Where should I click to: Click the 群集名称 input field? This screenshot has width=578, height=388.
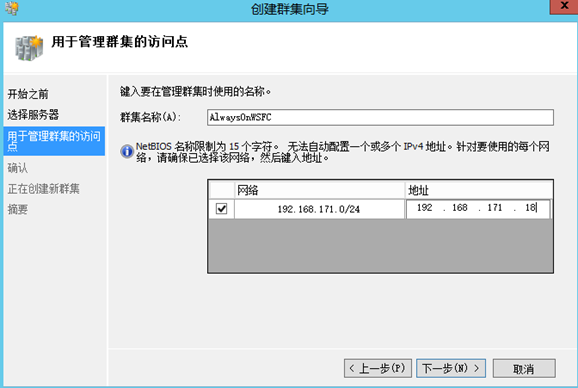[x=380, y=117]
